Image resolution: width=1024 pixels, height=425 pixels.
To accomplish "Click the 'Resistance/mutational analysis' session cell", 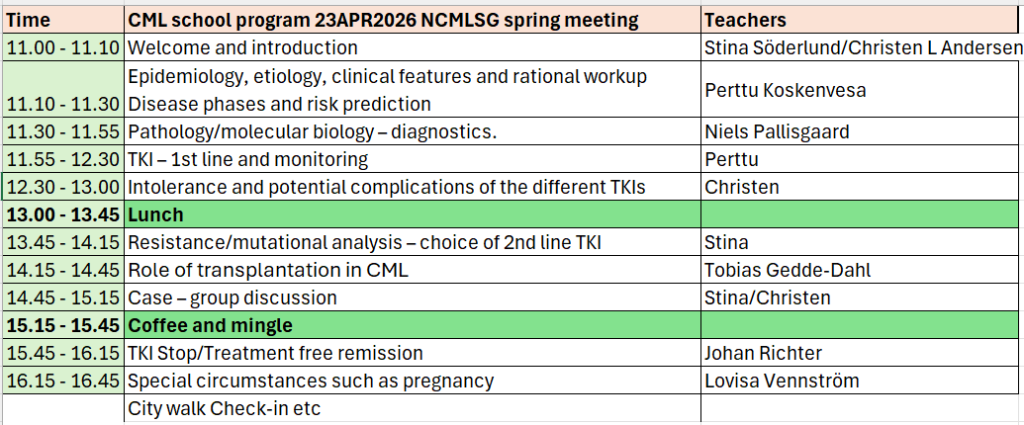I will pyautogui.click(x=411, y=242).
